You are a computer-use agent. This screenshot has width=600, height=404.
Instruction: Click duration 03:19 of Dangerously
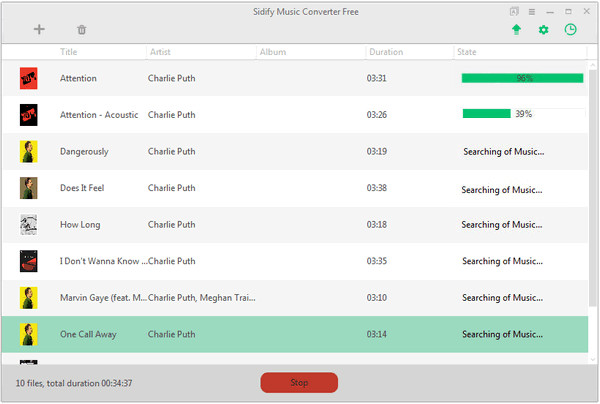(x=377, y=152)
